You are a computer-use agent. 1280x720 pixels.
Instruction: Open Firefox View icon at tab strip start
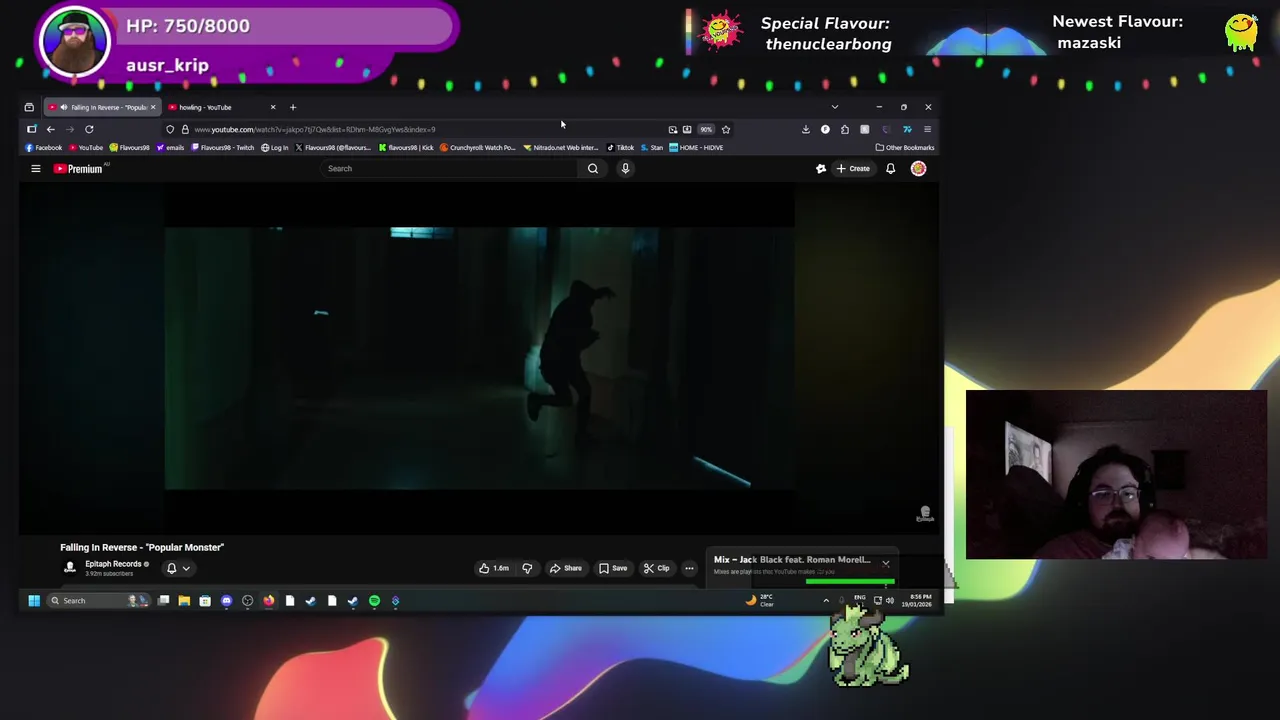point(29,107)
